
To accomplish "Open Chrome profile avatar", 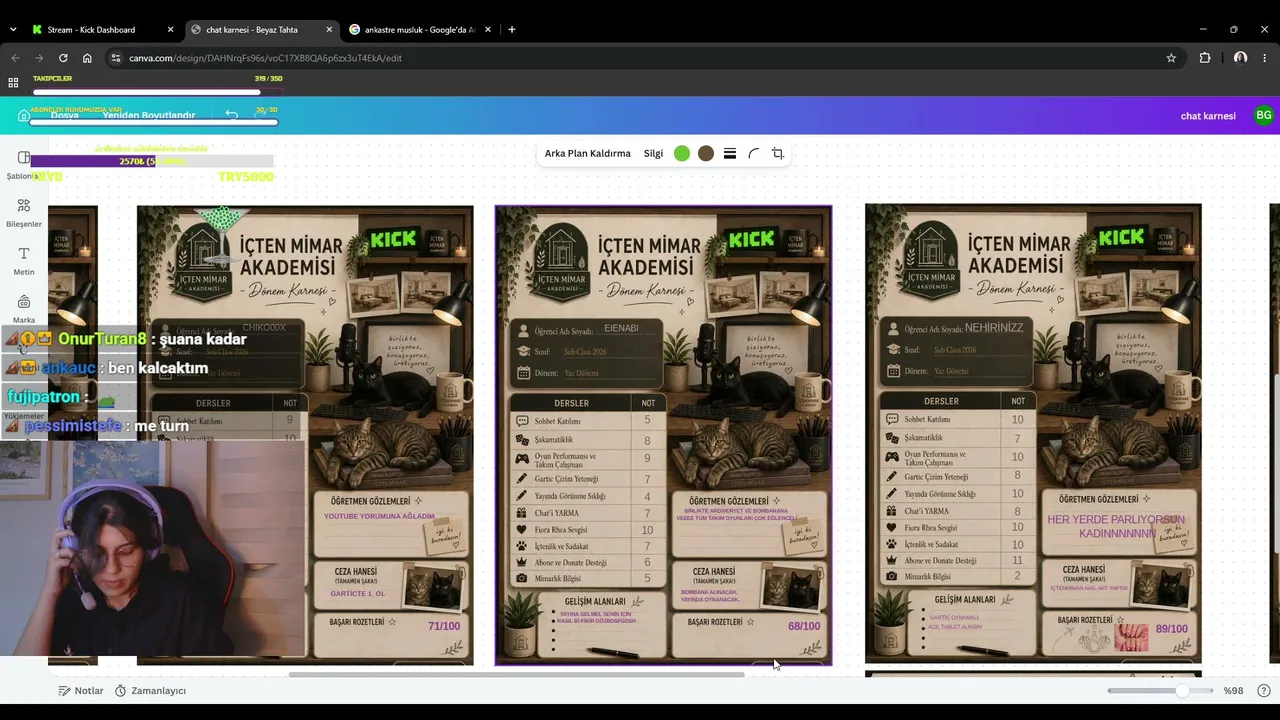I will pos(1241,58).
